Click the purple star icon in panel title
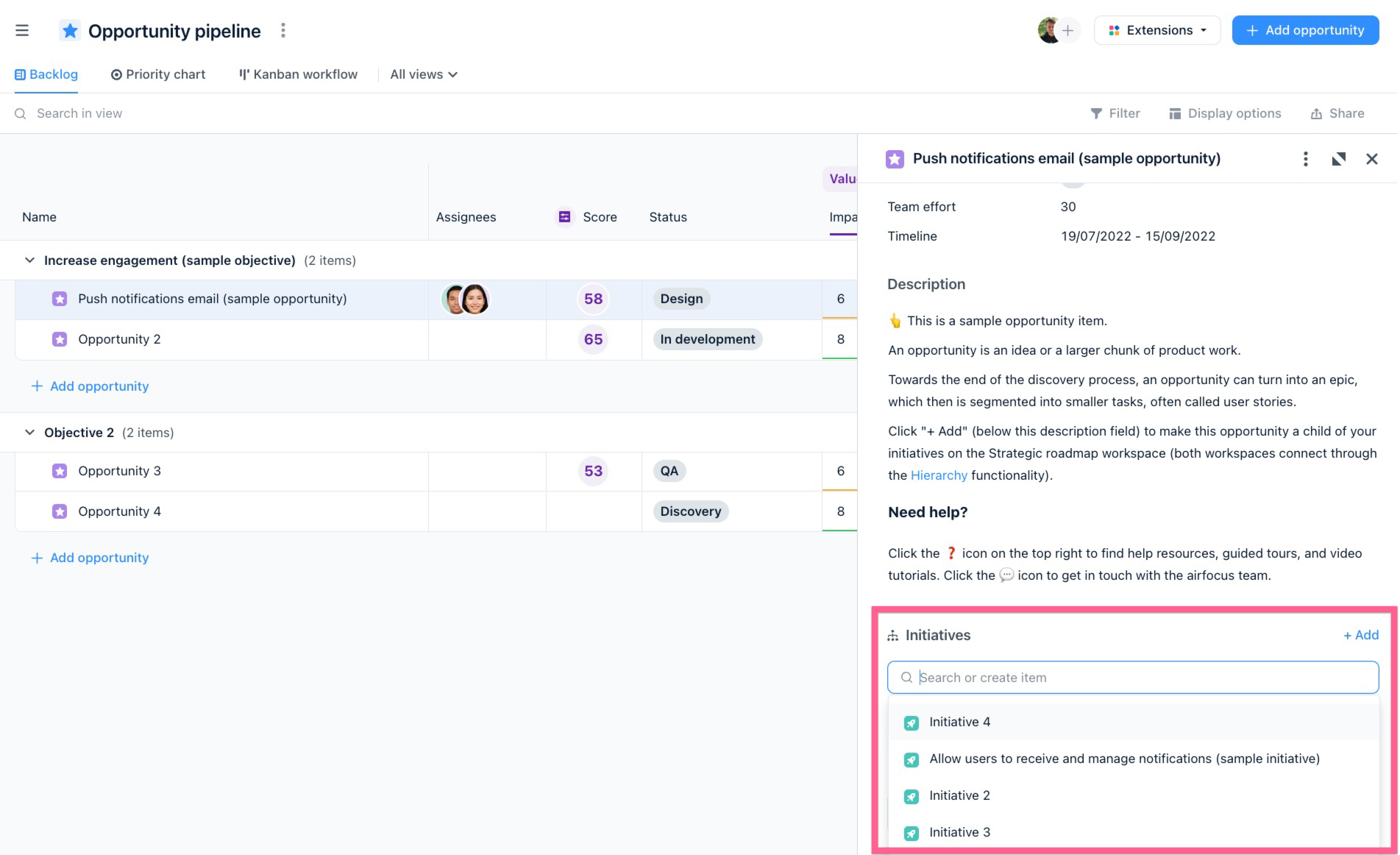The height and width of the screenshot is (855, 1400). tap(895, 159)
